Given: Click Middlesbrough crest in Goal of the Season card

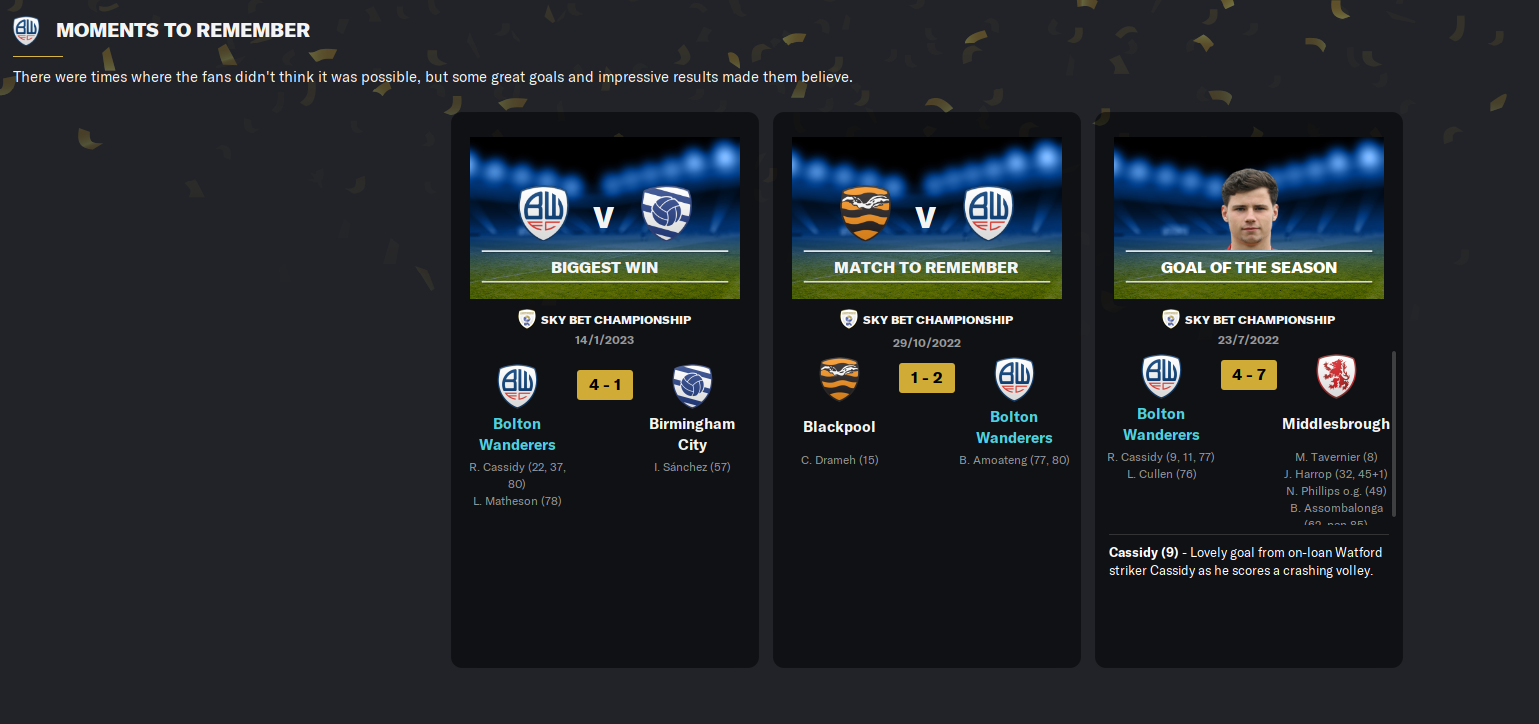Looking at the screenshot, I should coord(1336,376).
